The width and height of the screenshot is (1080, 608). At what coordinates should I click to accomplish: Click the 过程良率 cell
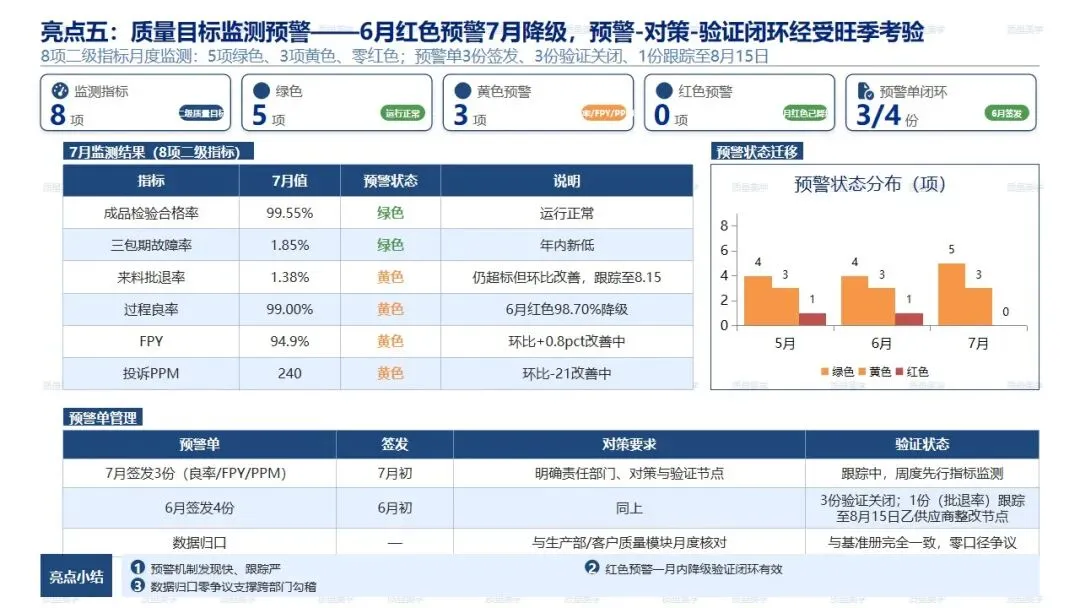point(151,309)
